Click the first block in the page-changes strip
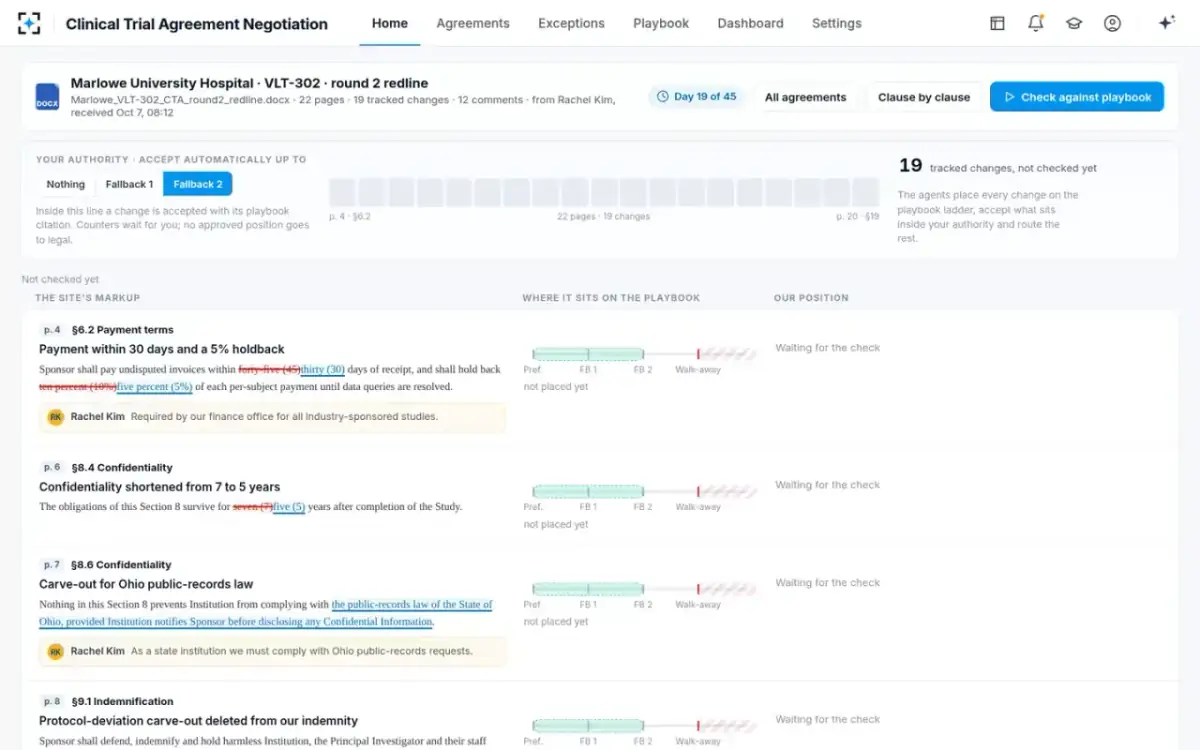The height and width of the screenshot is (750, 1200). tap(342, 192)
